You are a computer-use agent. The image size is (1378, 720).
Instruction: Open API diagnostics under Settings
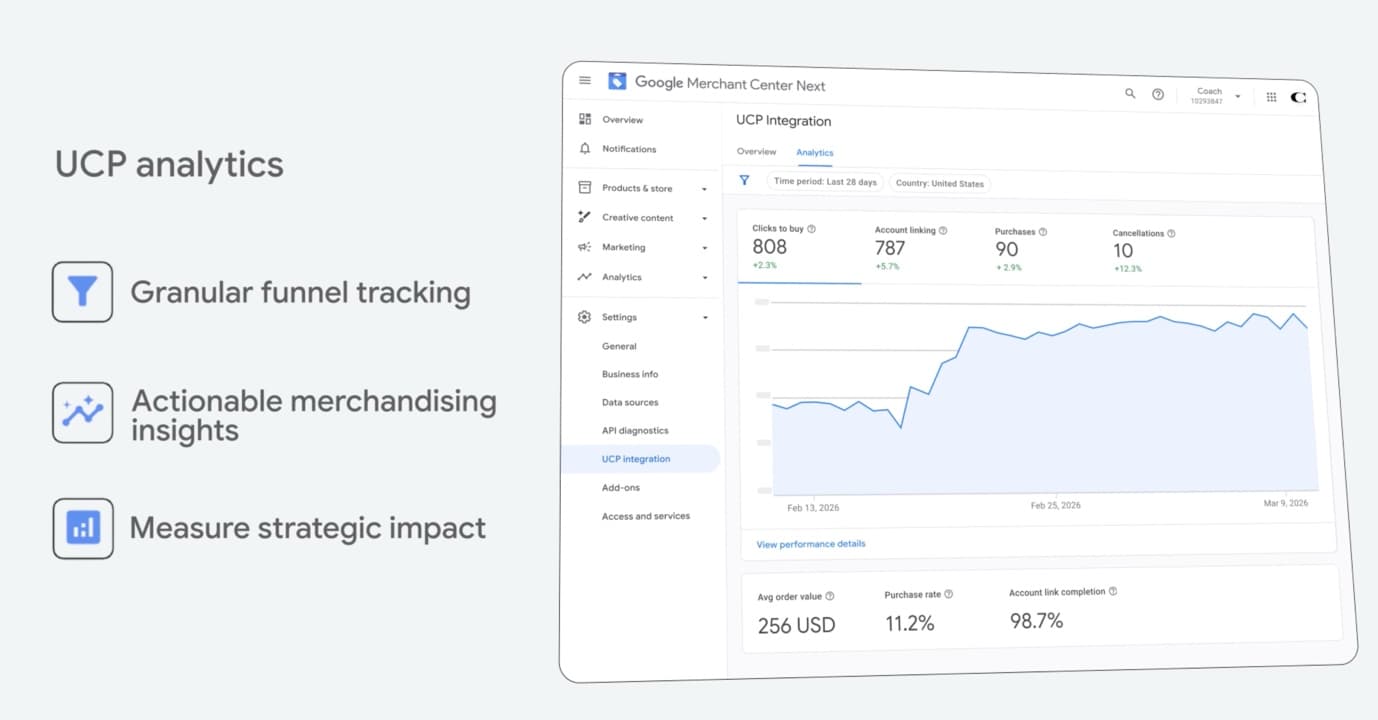coord(635,430)
